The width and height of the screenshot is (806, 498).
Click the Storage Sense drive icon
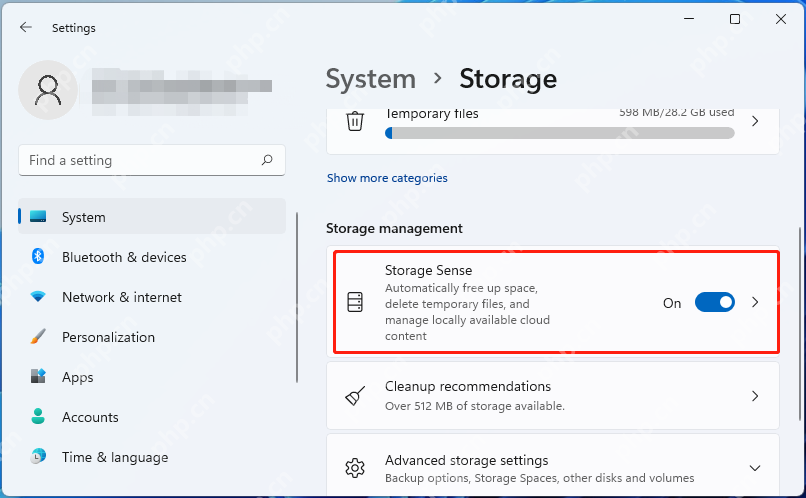[355, 302]
